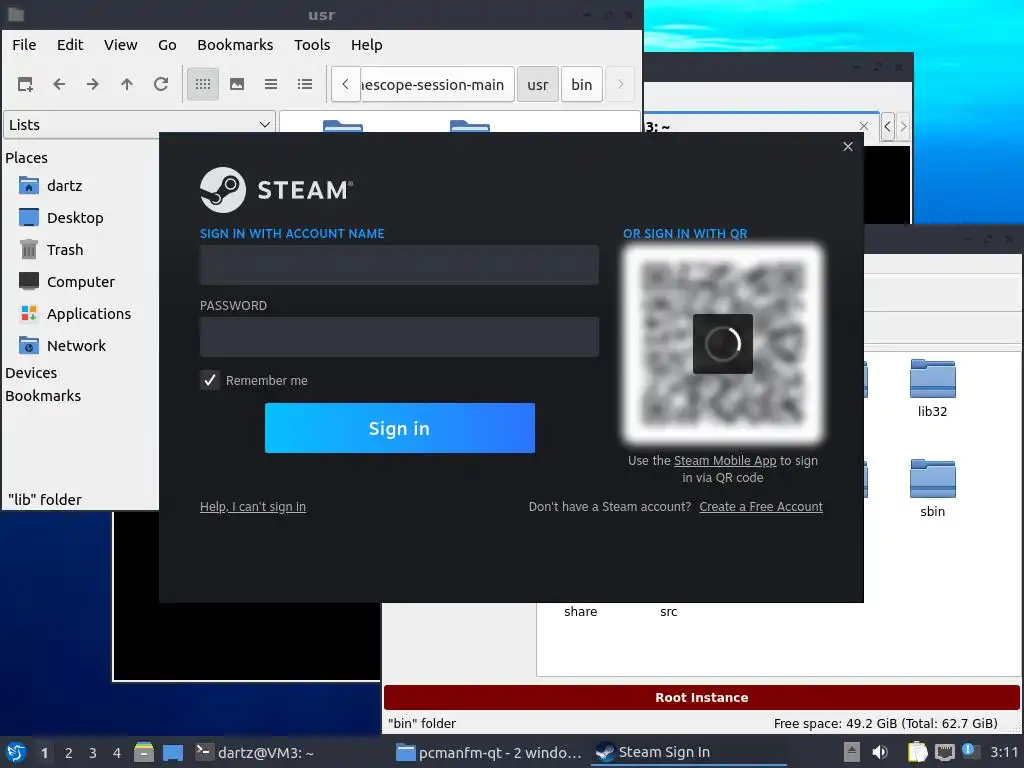Open the Lubuntu start menu
This screenshot has height=768, width=1024.
tap(16, 752)
